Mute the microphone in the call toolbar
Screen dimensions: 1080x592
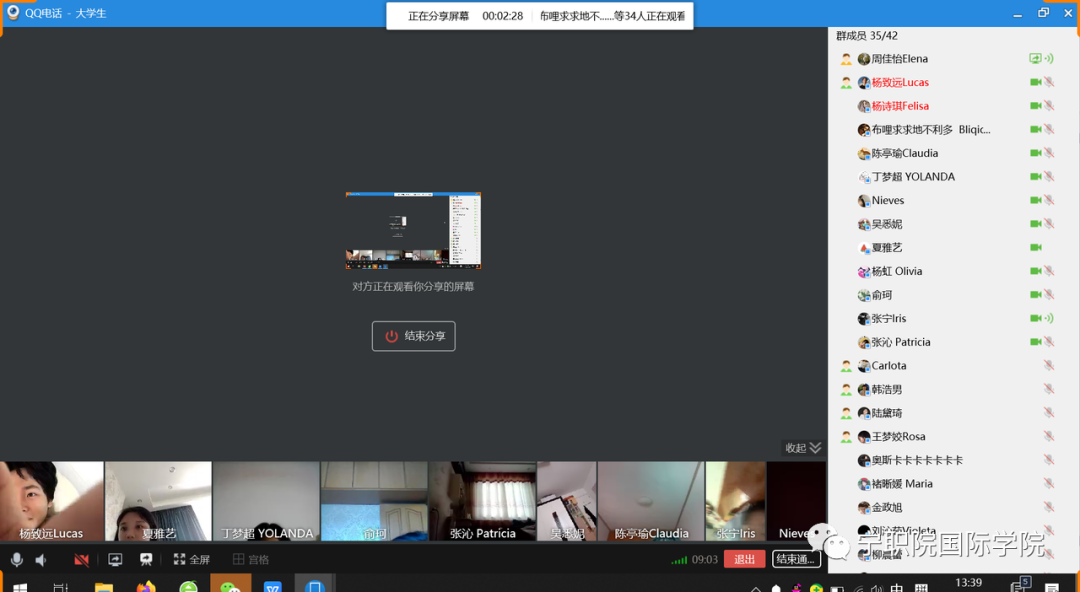click(x=17, y=560)
